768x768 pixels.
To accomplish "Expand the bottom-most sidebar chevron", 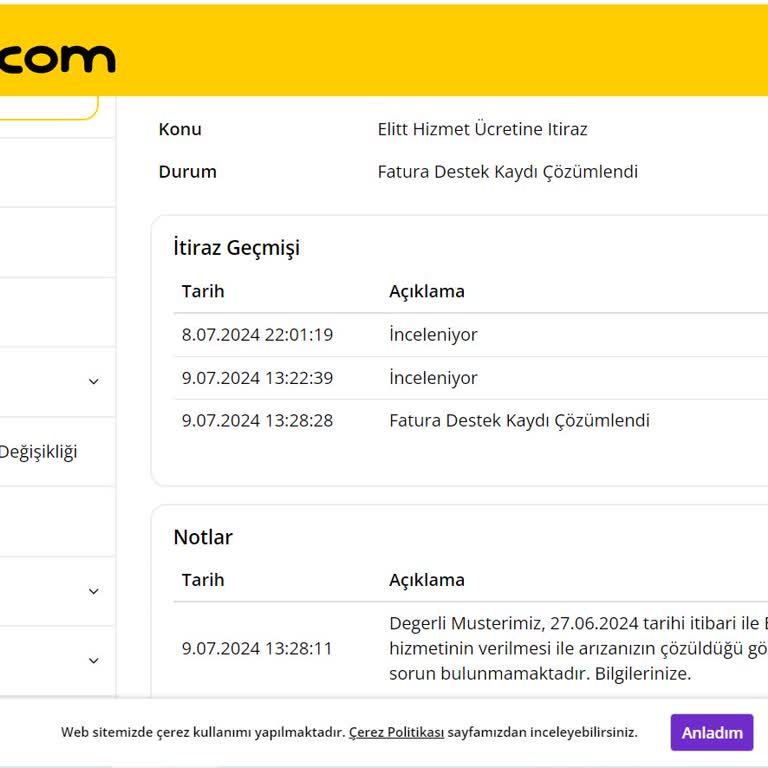I will [94, 660].
